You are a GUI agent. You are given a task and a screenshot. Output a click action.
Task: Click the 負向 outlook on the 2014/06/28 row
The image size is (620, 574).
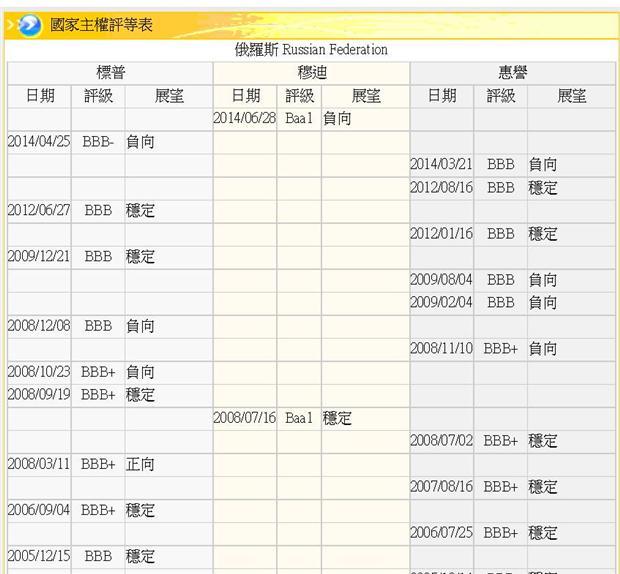click(337, 118)
